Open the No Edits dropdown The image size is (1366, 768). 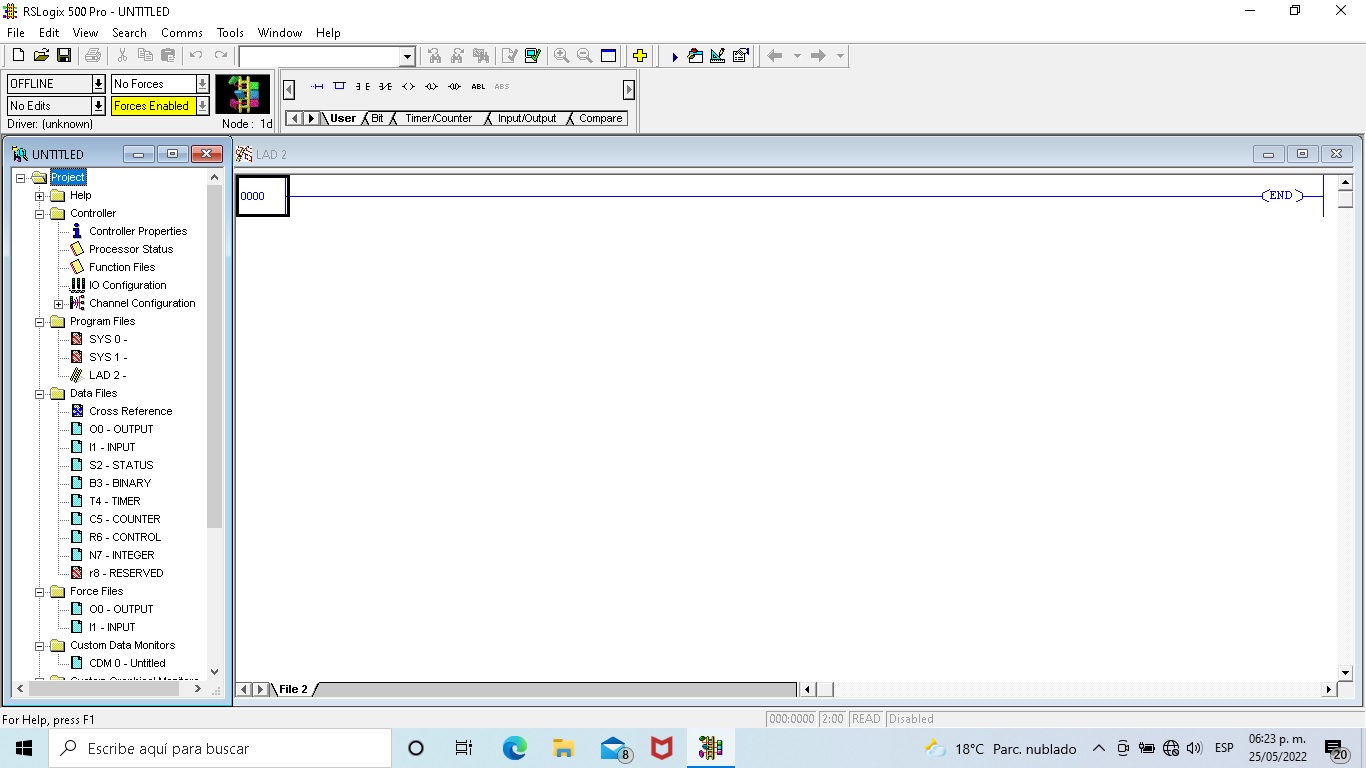click(x=98, y=106)
